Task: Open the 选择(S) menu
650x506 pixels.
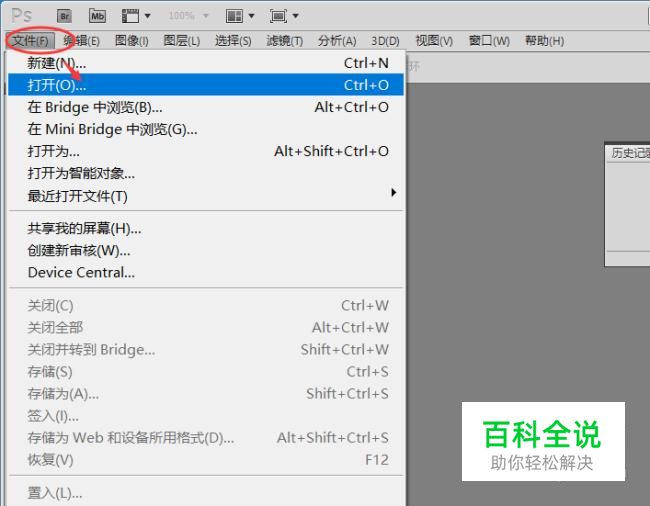Action: tap(233, 41)
